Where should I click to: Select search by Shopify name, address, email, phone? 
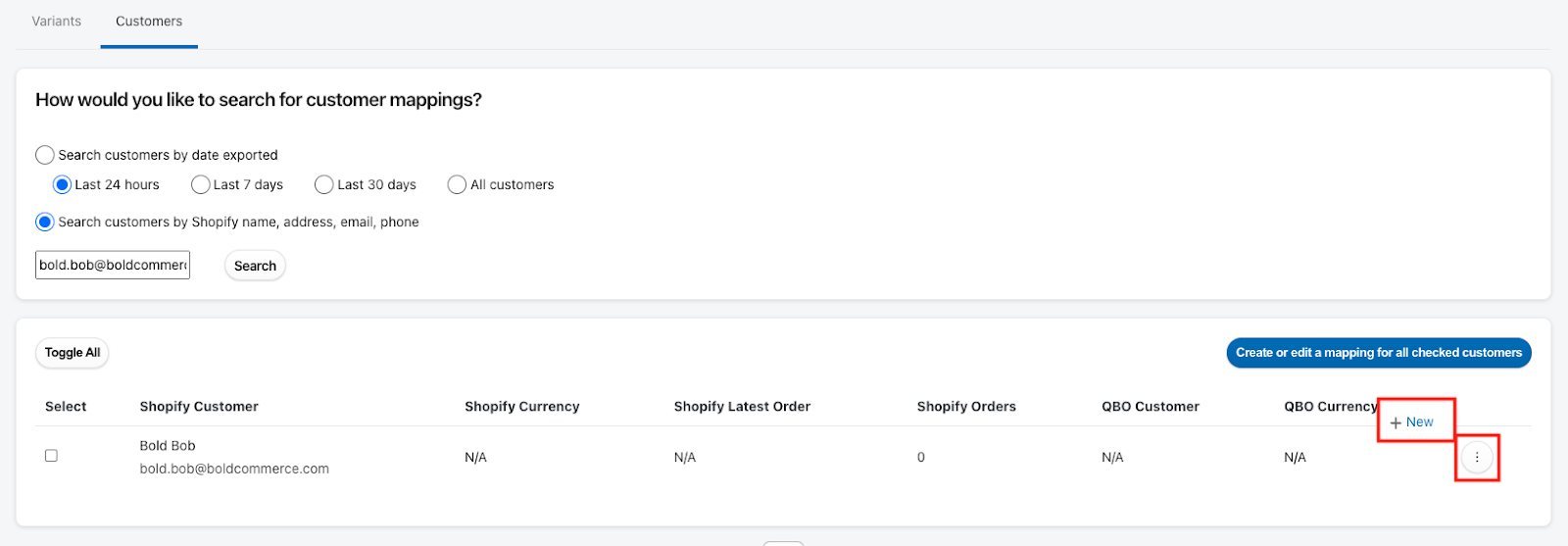[45, 223]
